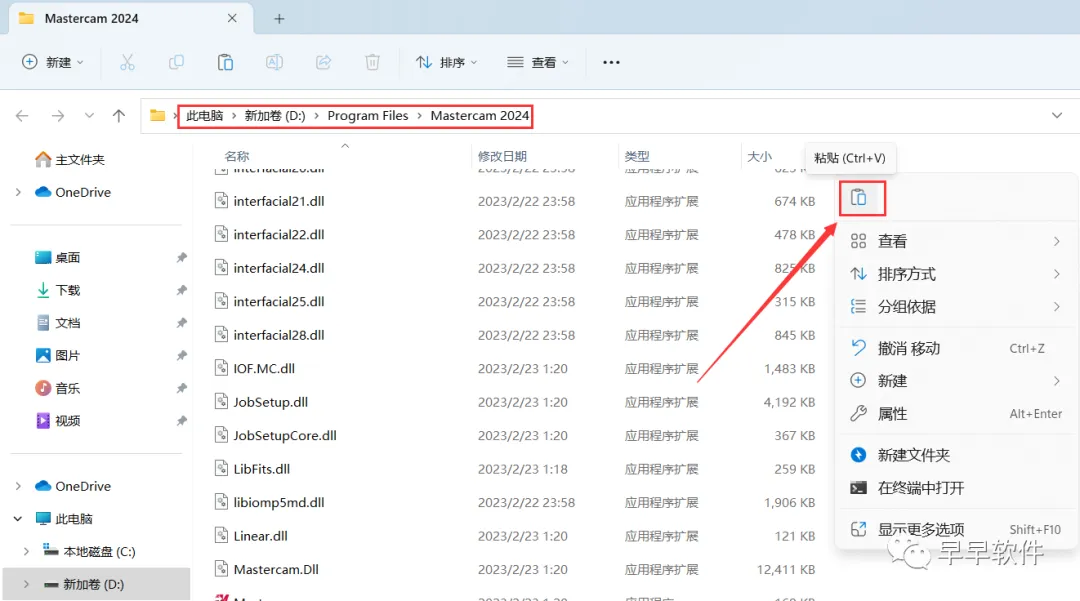The height and width of the screenshot is (601, 1080).
Task: Expand the upper OneDrive sidebar entry
Action: pyautogui.click(x=19, y=192)
